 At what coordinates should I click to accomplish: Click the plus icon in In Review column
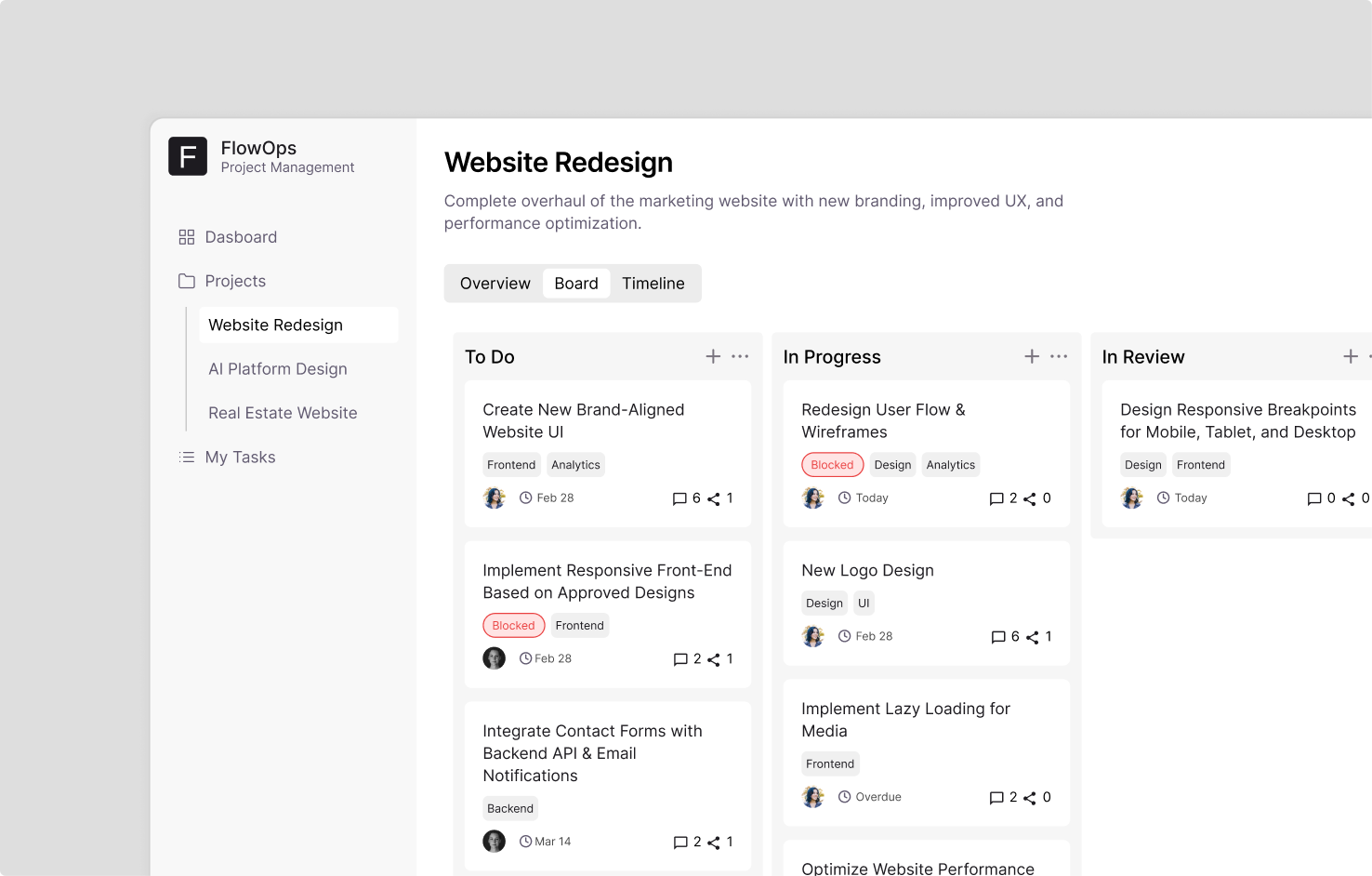(x=1351, y=356)
